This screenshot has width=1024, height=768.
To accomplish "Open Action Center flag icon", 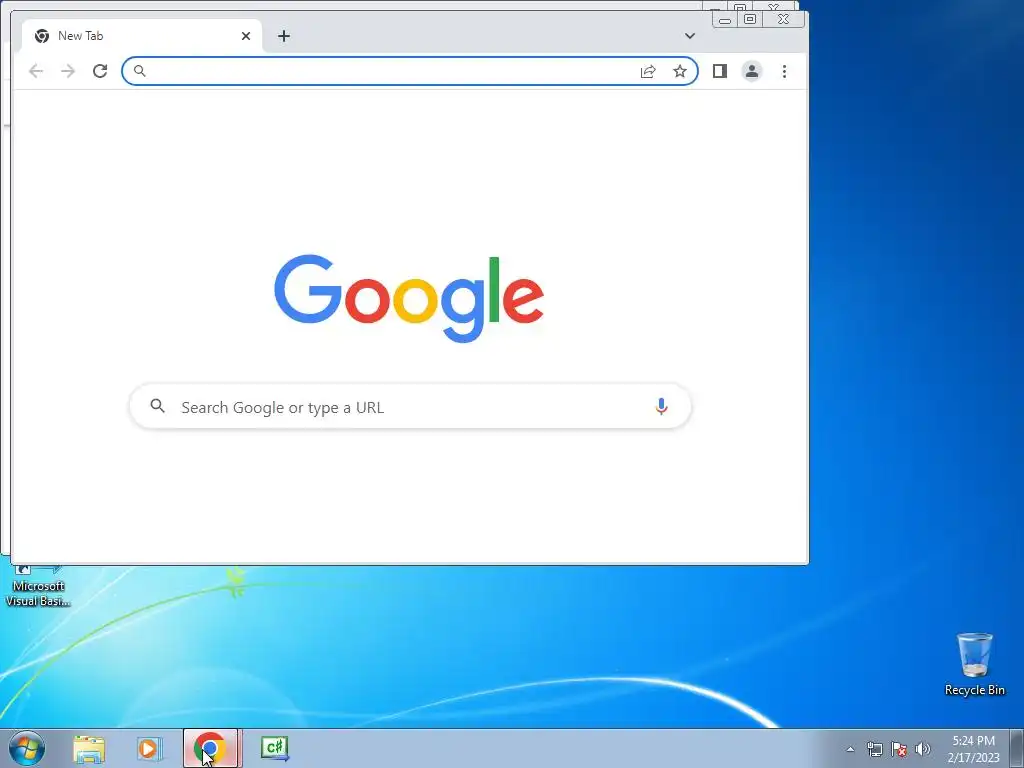I will tap(899, 749).
